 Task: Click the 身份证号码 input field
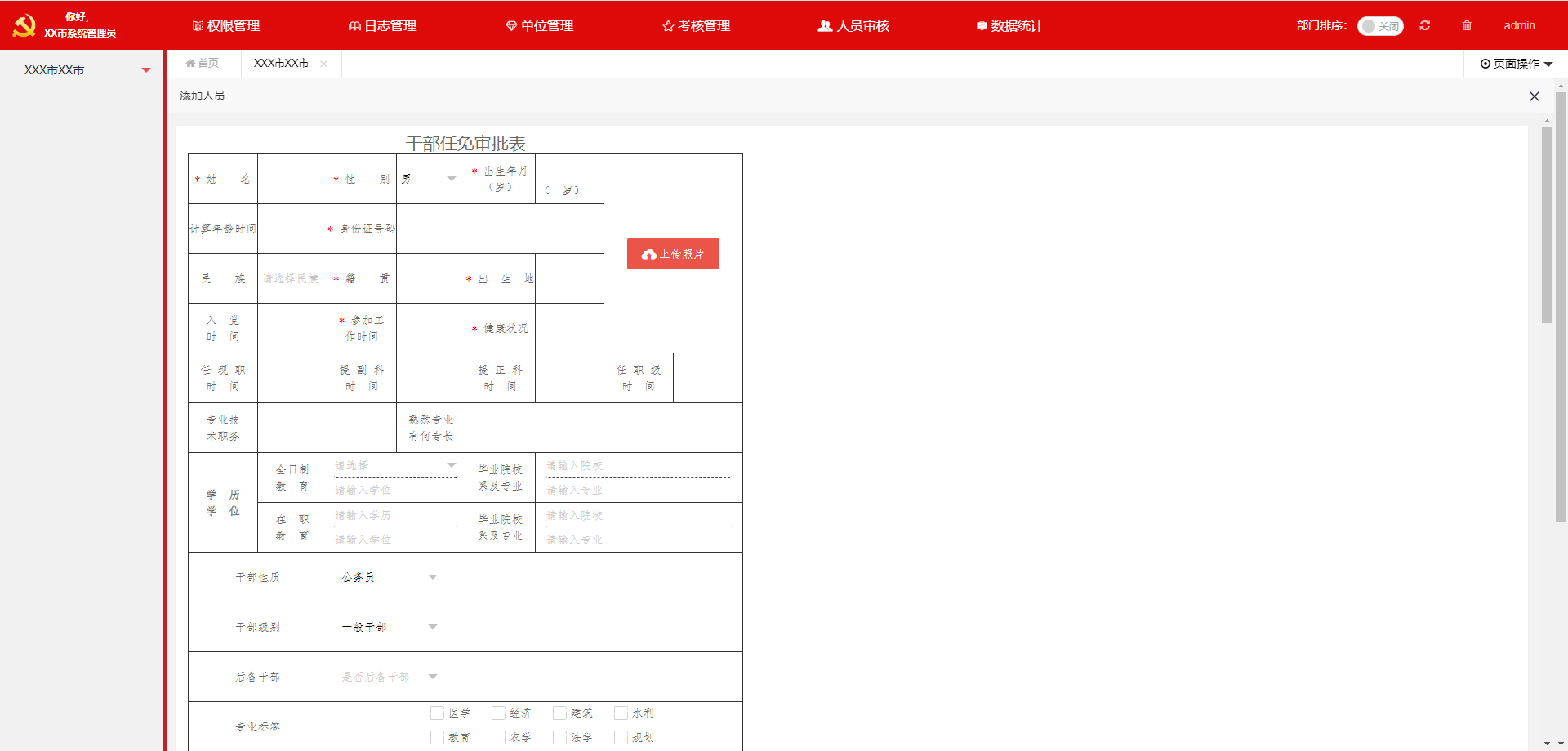500,229
